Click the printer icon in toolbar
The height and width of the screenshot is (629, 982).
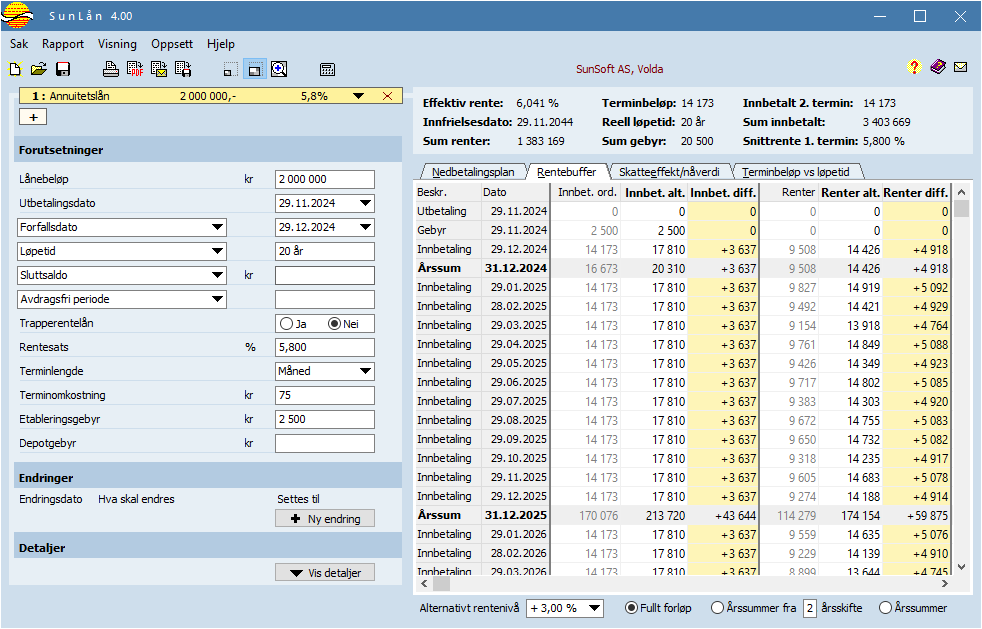111,69
